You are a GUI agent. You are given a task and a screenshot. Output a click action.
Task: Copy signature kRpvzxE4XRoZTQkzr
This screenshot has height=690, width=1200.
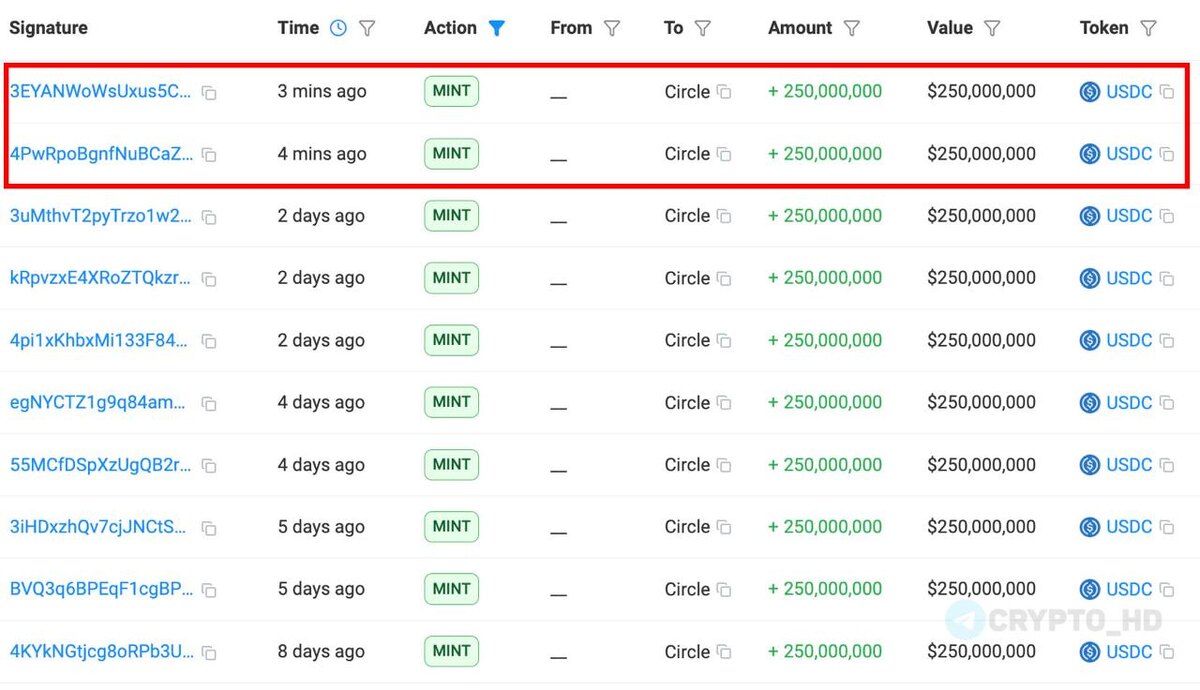click(x=209, y=280)
